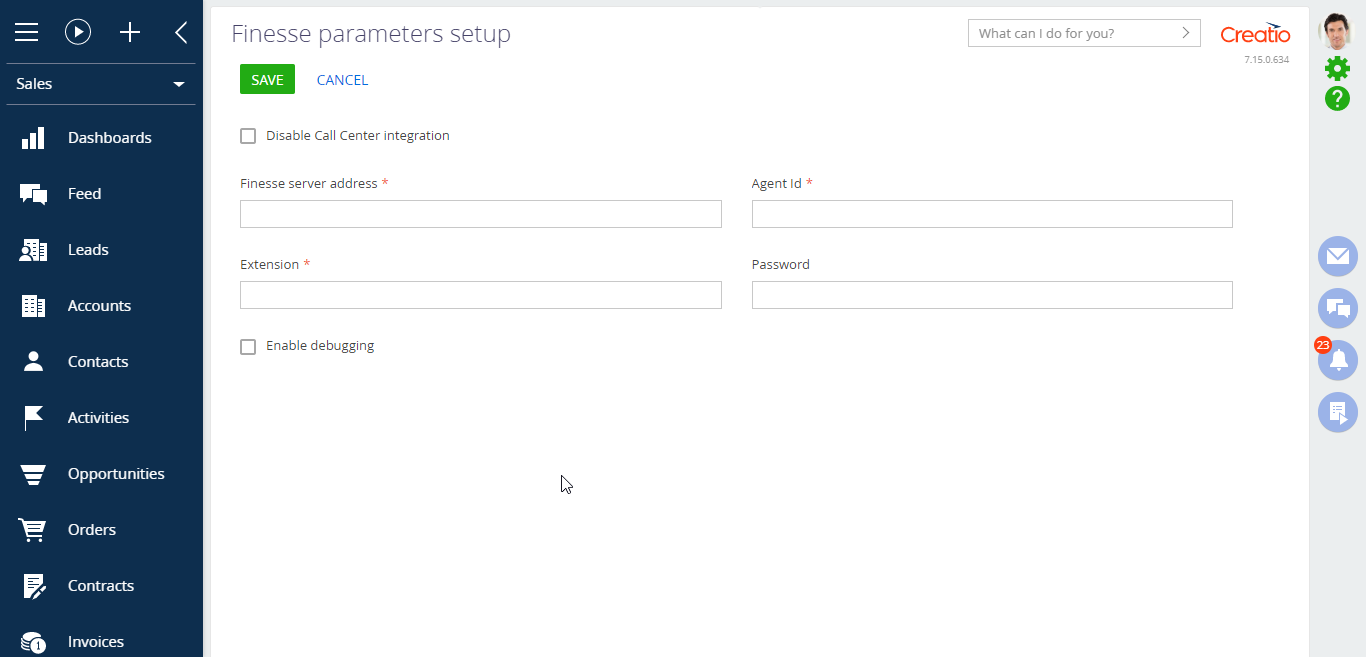Open the Sales workplace dropdown
Image resolution: width=1366 pixels, height=657 pixels.
(x=100, y=84)
